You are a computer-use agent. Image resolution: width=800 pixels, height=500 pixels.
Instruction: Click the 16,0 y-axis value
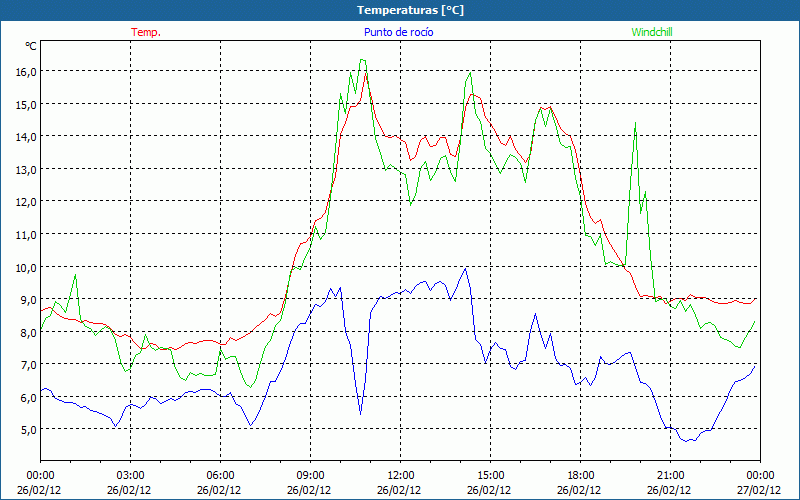tap(25, 71)
